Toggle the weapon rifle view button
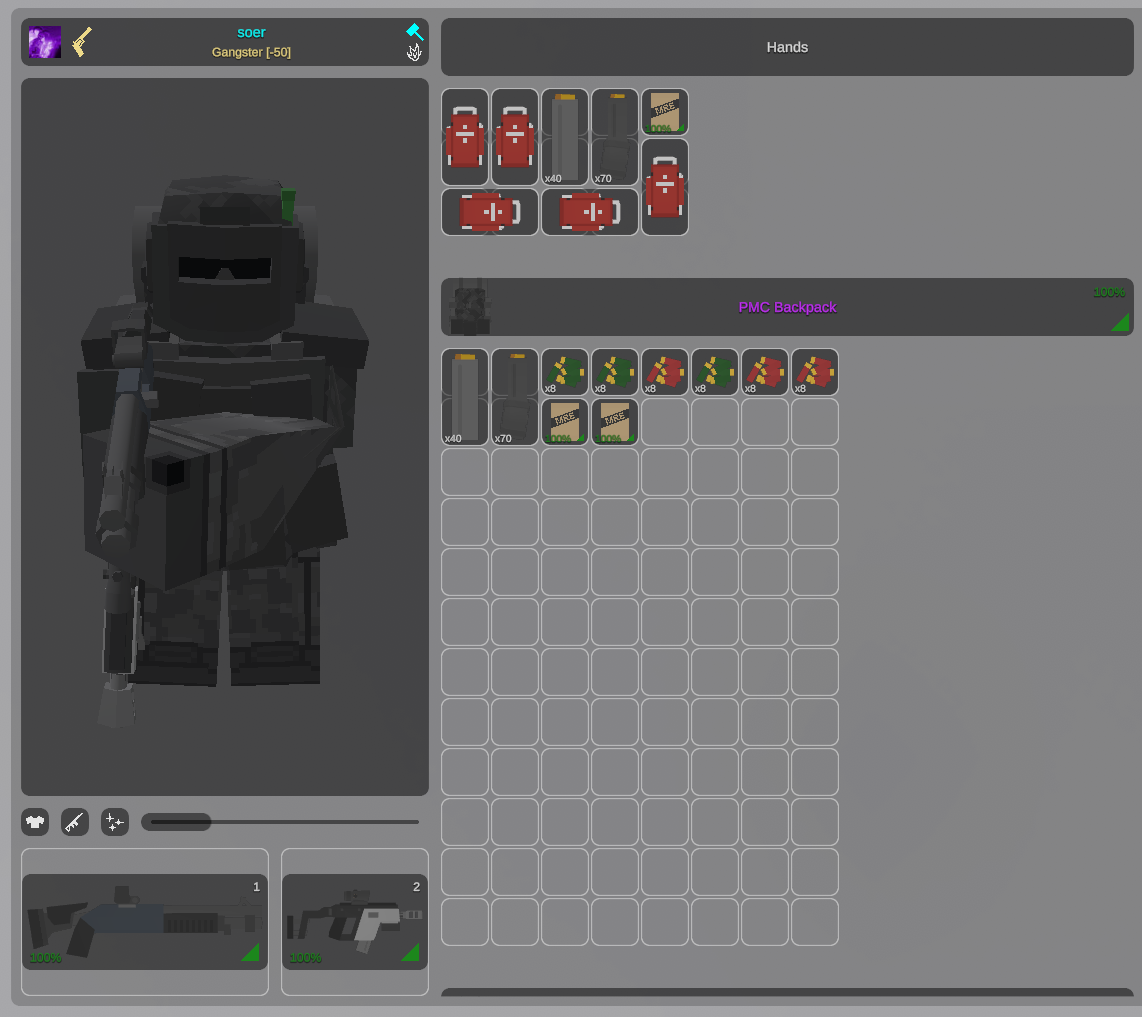The image size is (1142, 1017). click(x=75, y=822)
